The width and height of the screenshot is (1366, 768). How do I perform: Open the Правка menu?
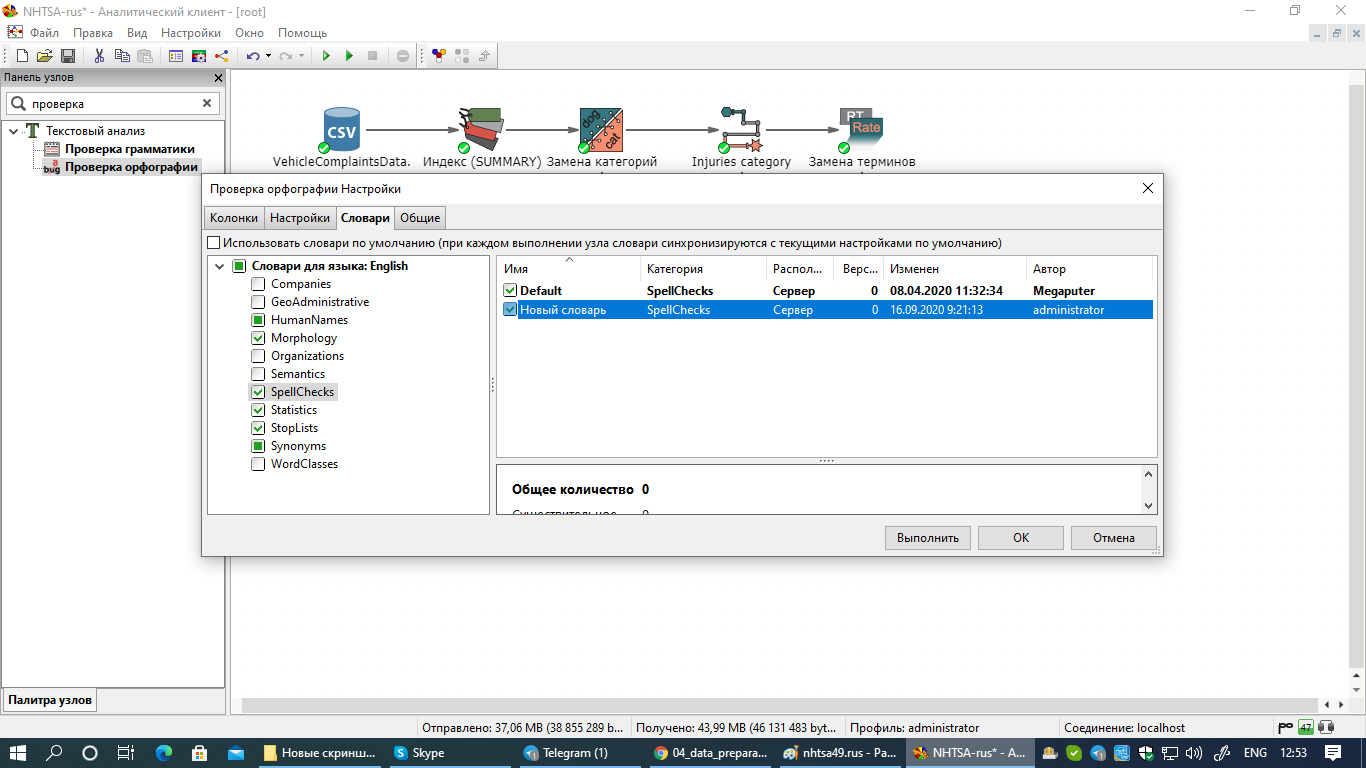pyautogui.click(x=93, y=33)
